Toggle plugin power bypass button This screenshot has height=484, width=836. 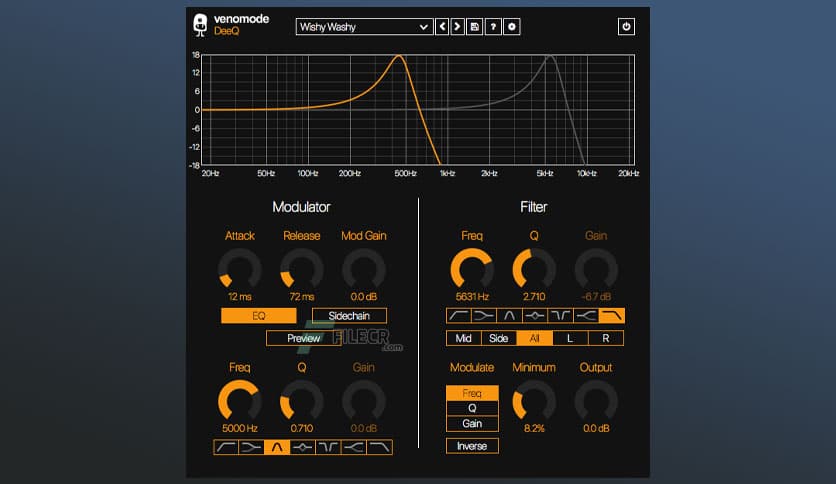(x=626, y=27)
